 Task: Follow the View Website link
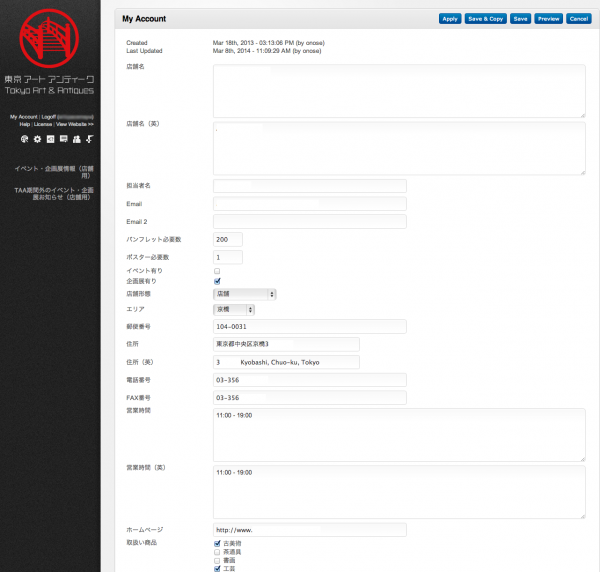pos(75,125)
